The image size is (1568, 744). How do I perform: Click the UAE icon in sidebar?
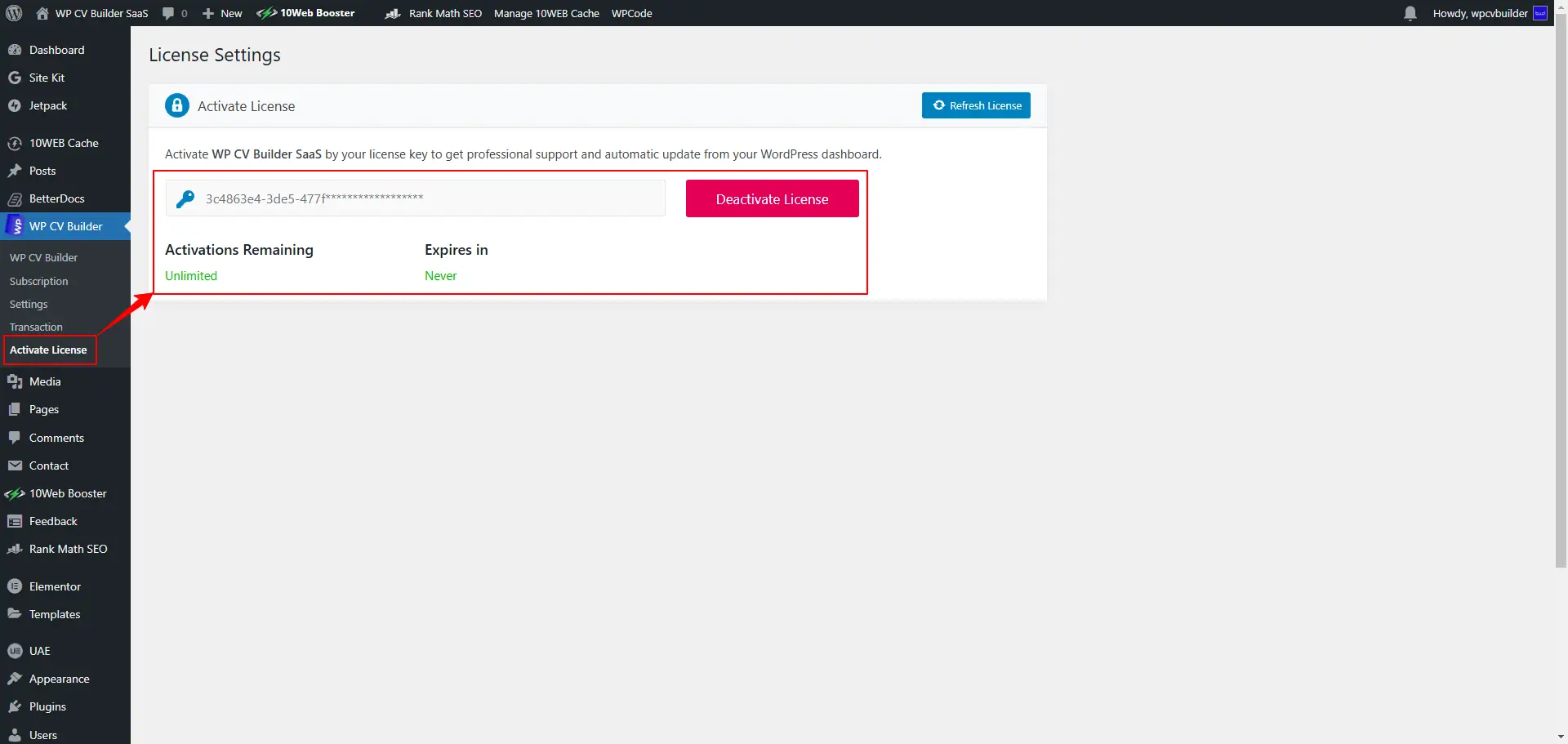[x=15, y=651]
